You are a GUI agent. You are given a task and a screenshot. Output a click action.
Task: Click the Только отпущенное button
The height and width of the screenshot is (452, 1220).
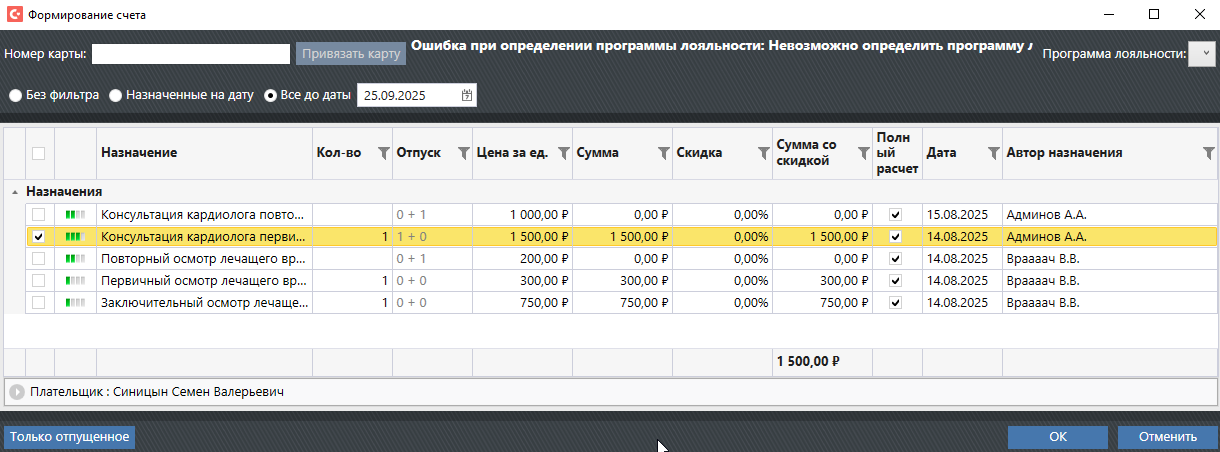click(x=70, y=437)
